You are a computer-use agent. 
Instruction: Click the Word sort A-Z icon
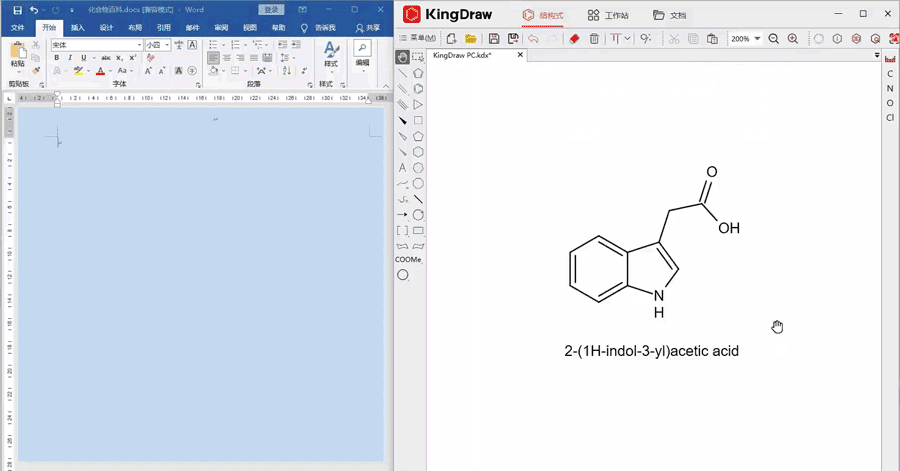click(286, 71)
